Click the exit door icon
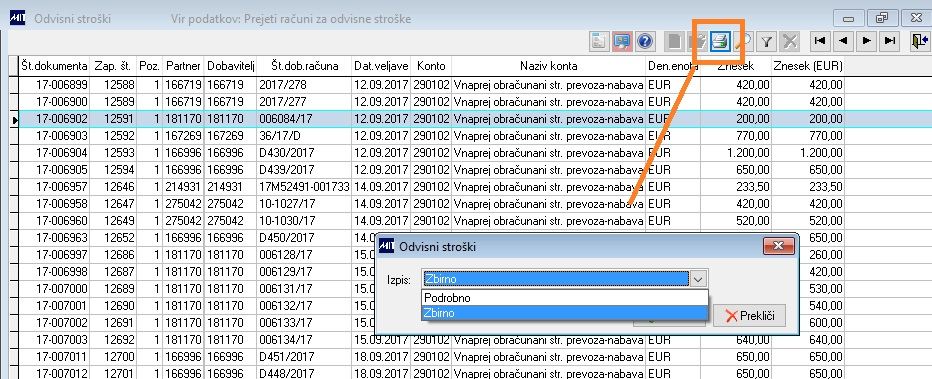The image size is (932, 379). point(919,41)
